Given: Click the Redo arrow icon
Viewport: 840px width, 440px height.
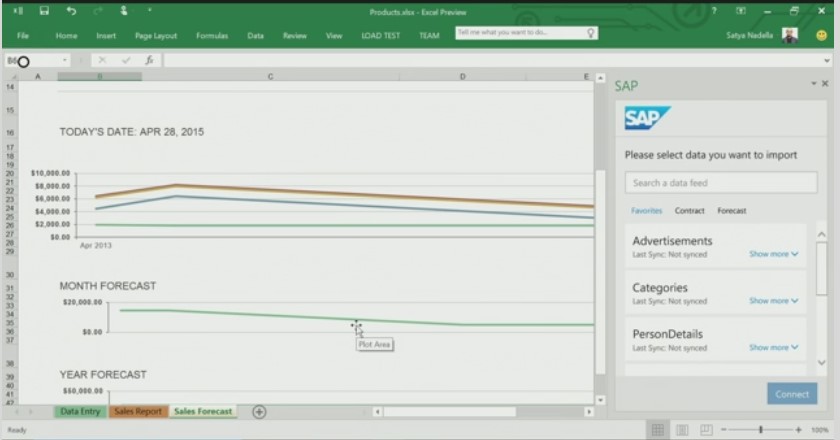Looking at the screenshot, I should point(98,11).
